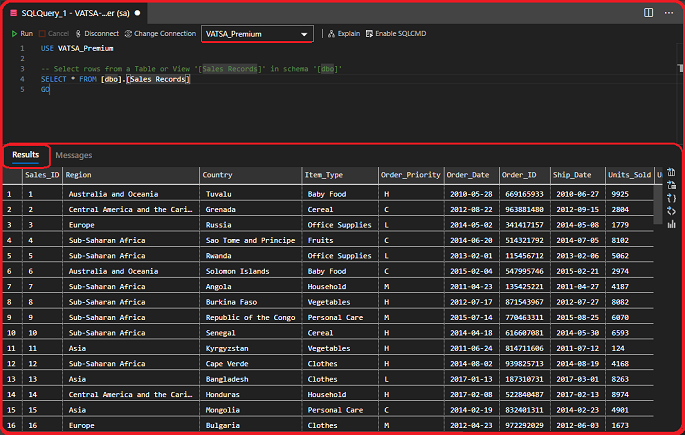Viewport: 685px width, 435px height.
Task: Click the 'Senegal' country cell
Action: 250,333
